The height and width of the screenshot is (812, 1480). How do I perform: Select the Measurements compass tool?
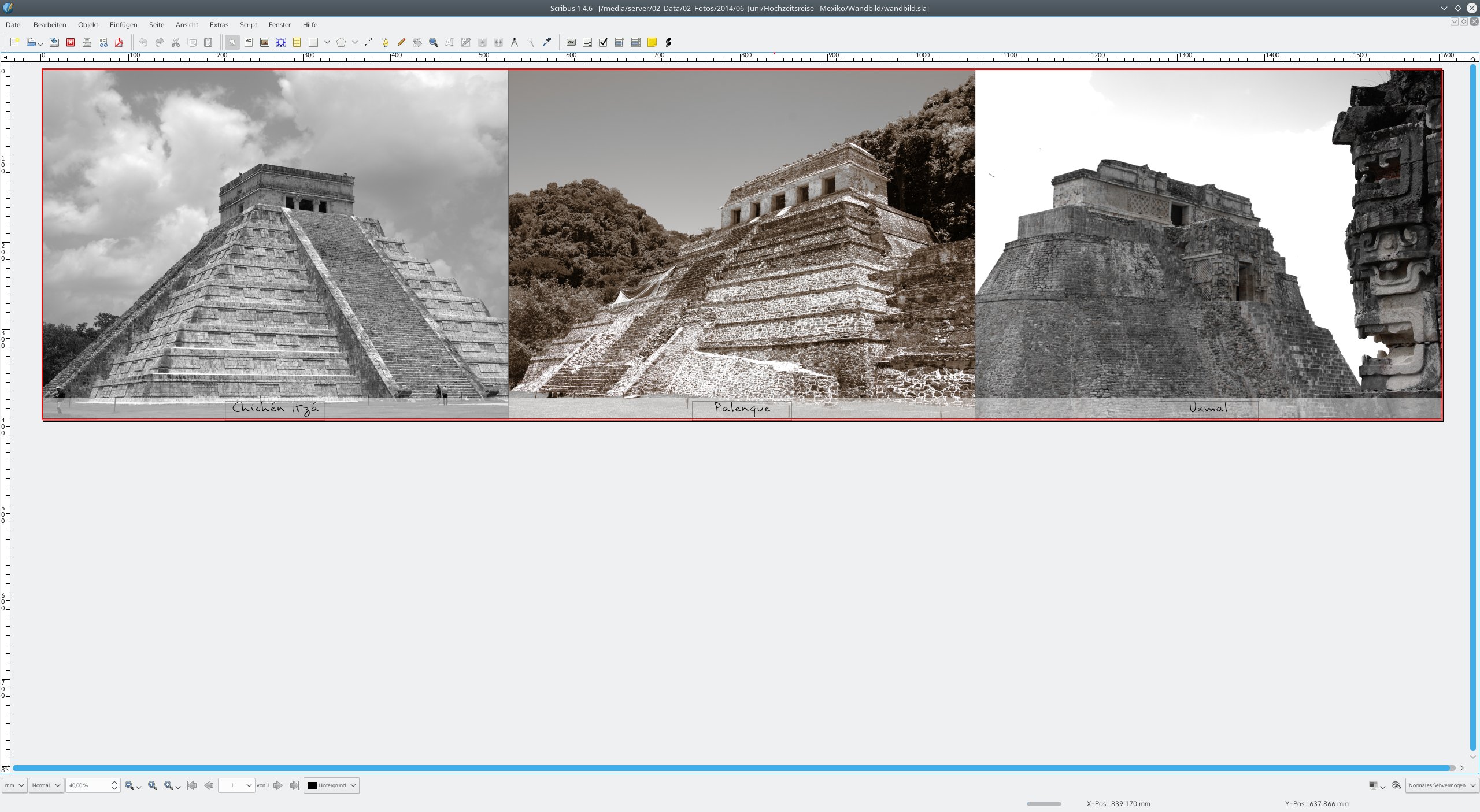(515, 42)
